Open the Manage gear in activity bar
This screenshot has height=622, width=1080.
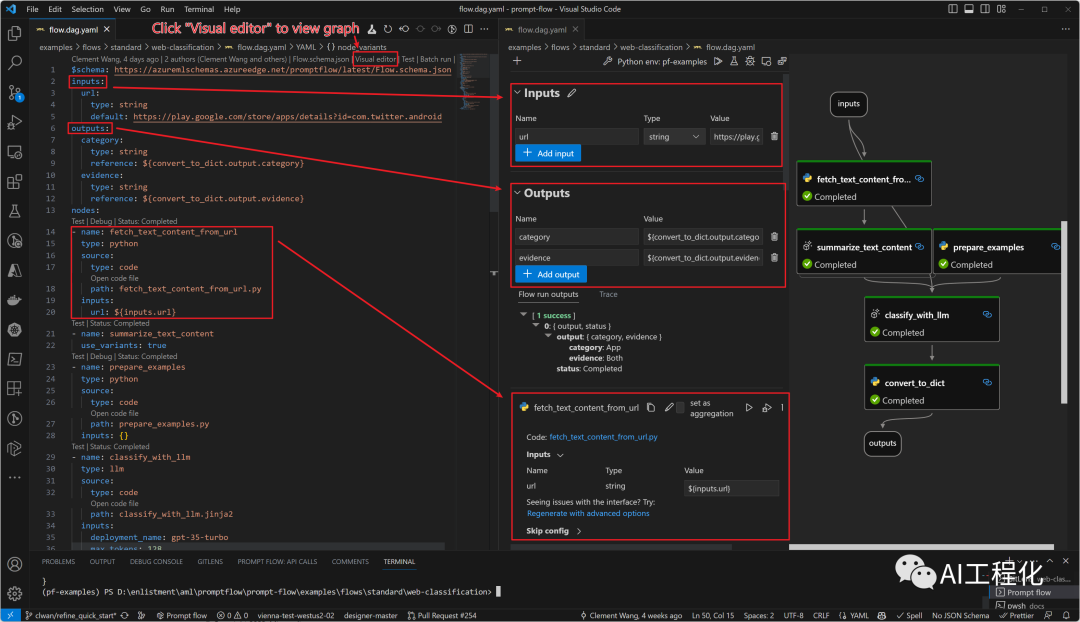click(14, 592)
